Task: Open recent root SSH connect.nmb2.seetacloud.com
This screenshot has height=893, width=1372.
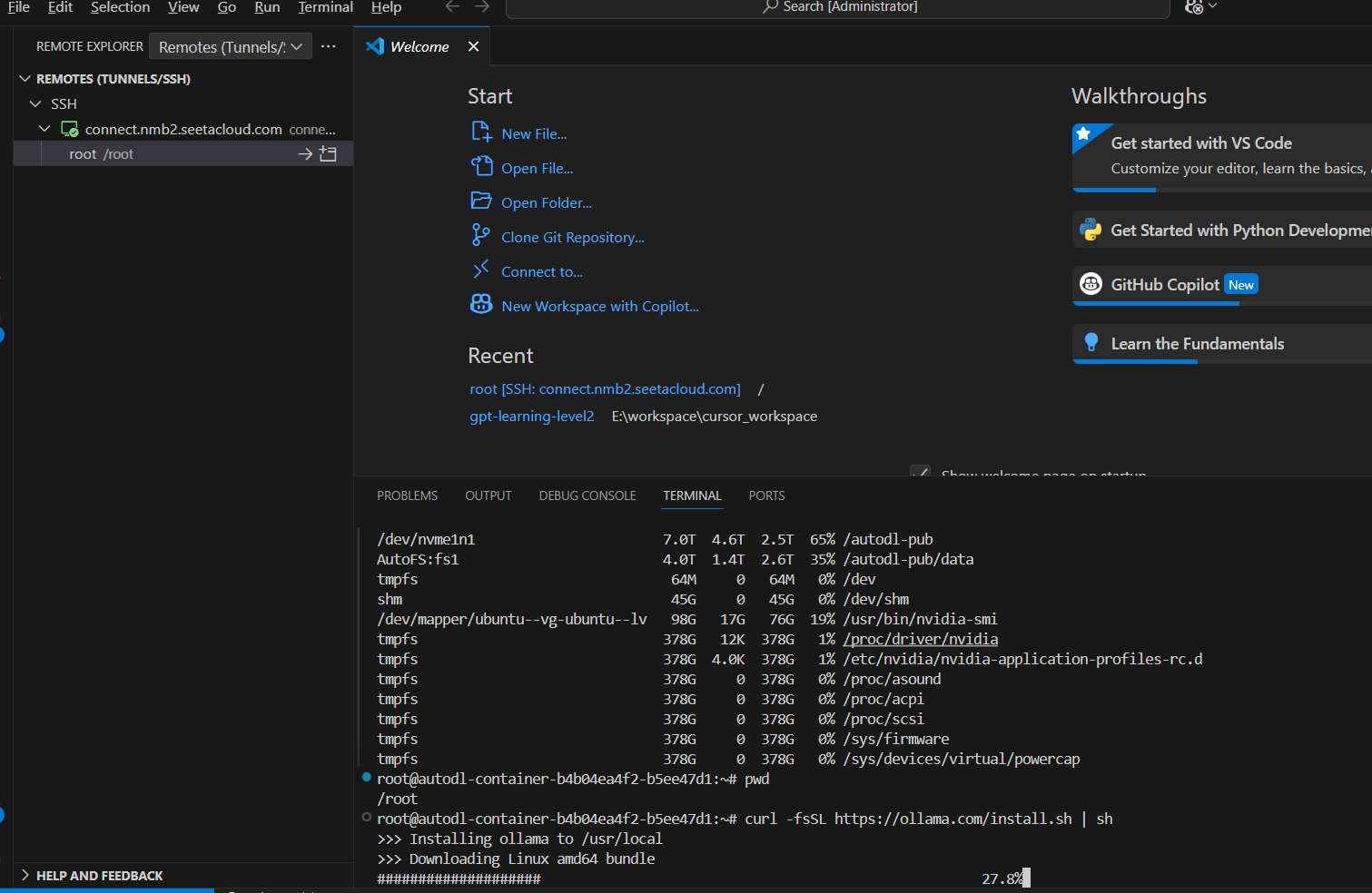Action: pos(605,388)
